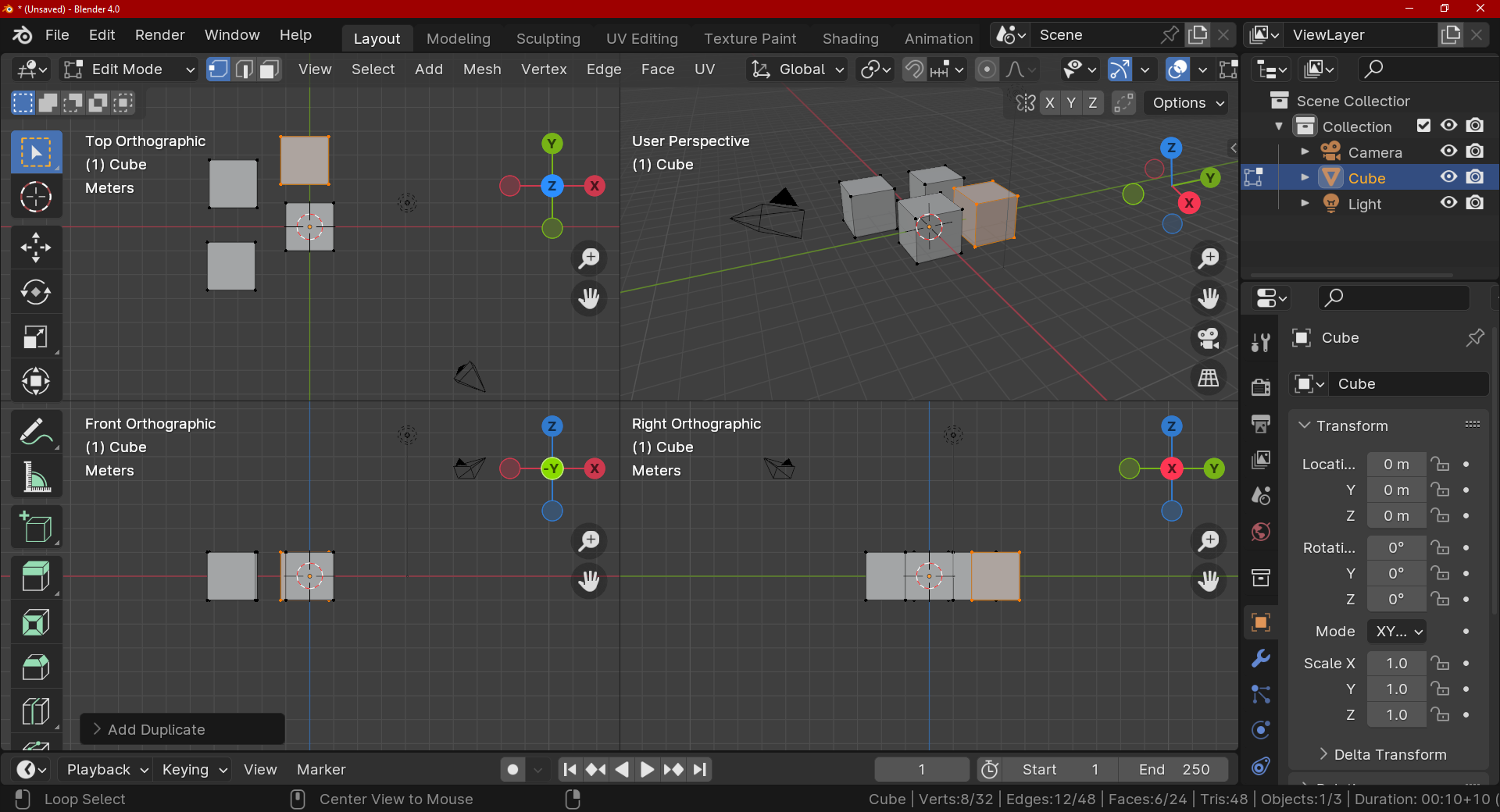Select the Move tool in toolbar
Image resolution: width=1500 pixels, height=812 pixels.
[x=36, y=248]
